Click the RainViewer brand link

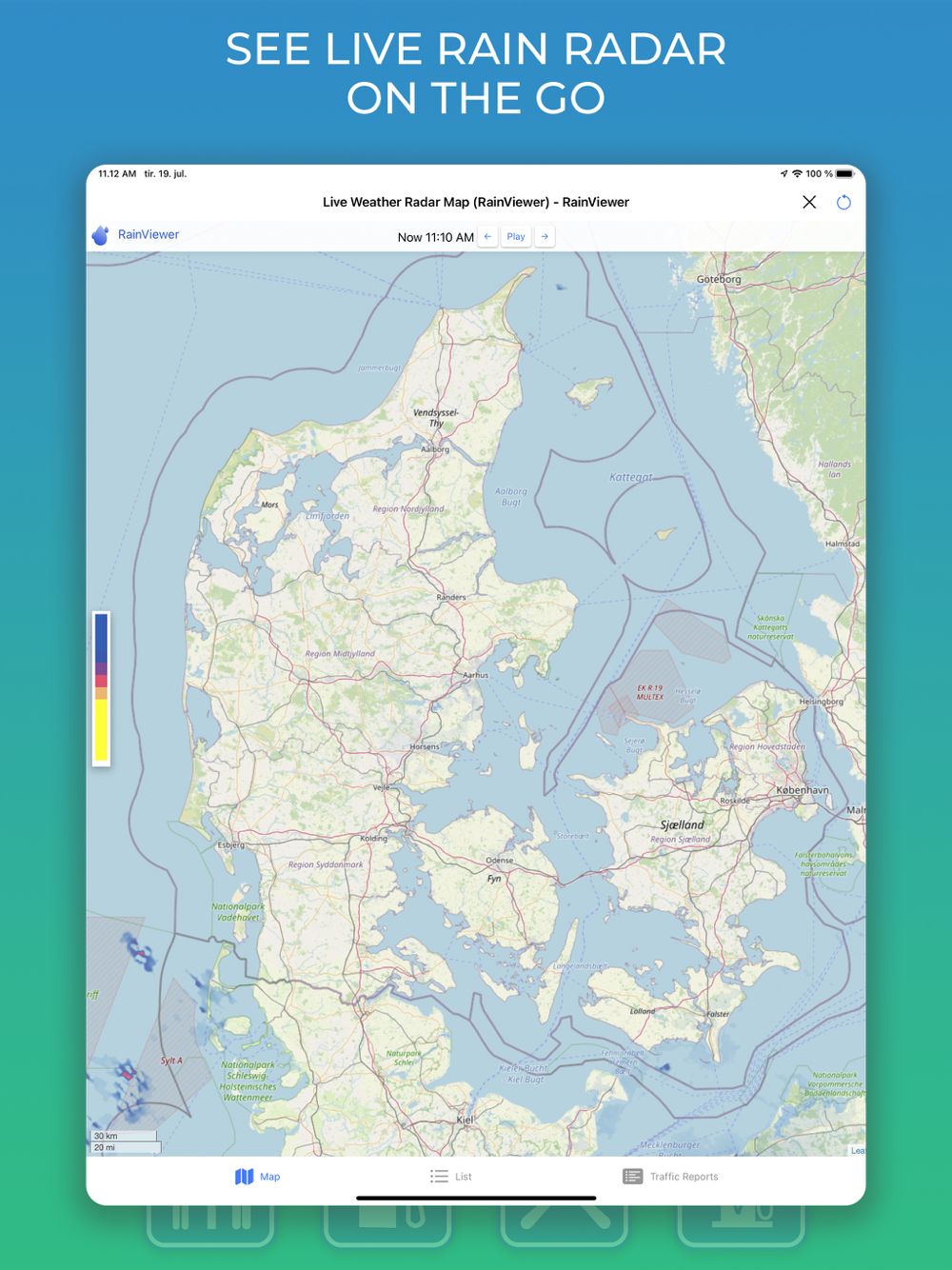149,234
